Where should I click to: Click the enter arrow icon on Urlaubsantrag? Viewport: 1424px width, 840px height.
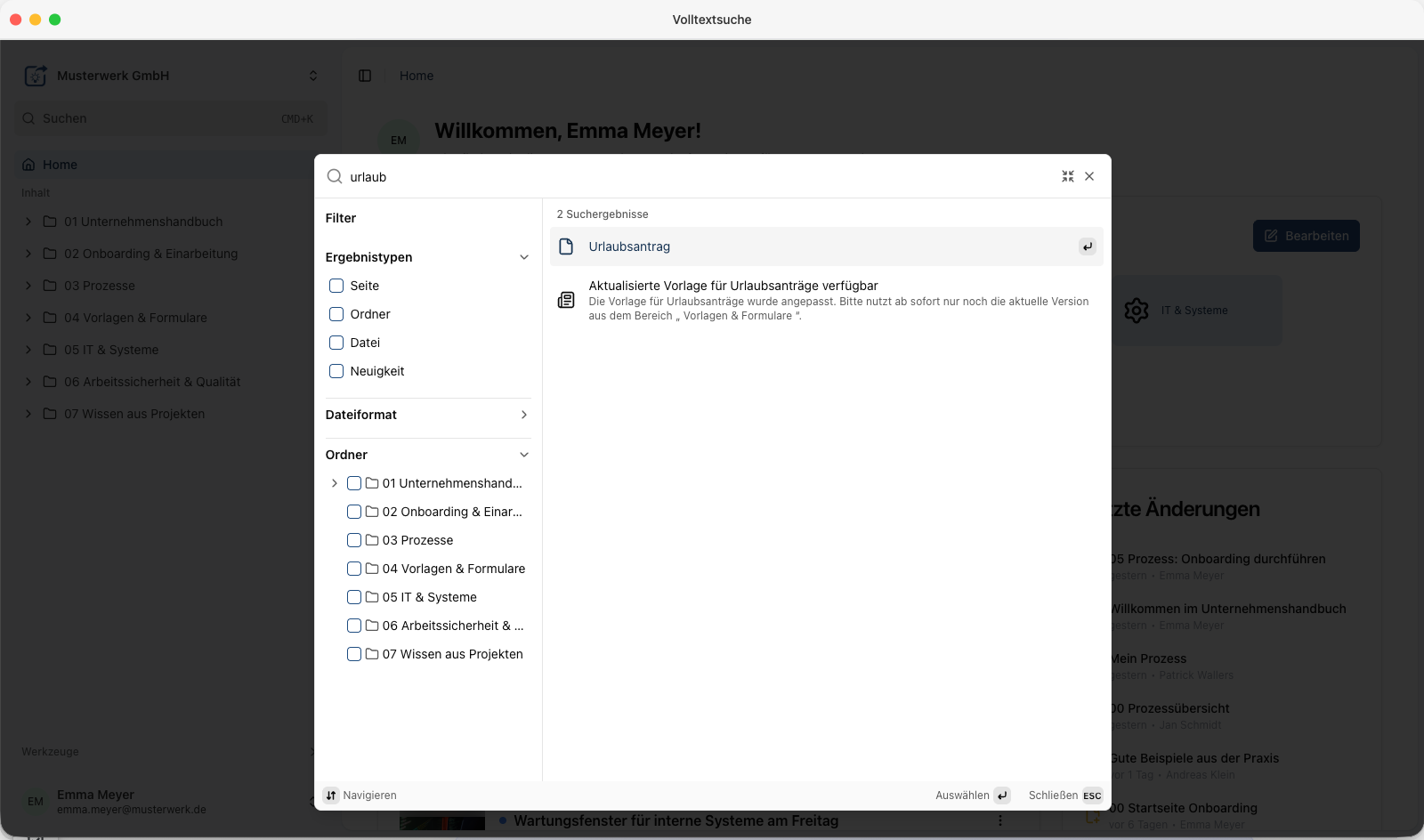tap(1088, 246)
